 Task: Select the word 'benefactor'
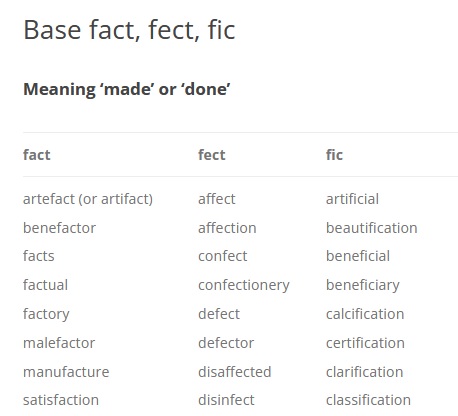(59, 228)
